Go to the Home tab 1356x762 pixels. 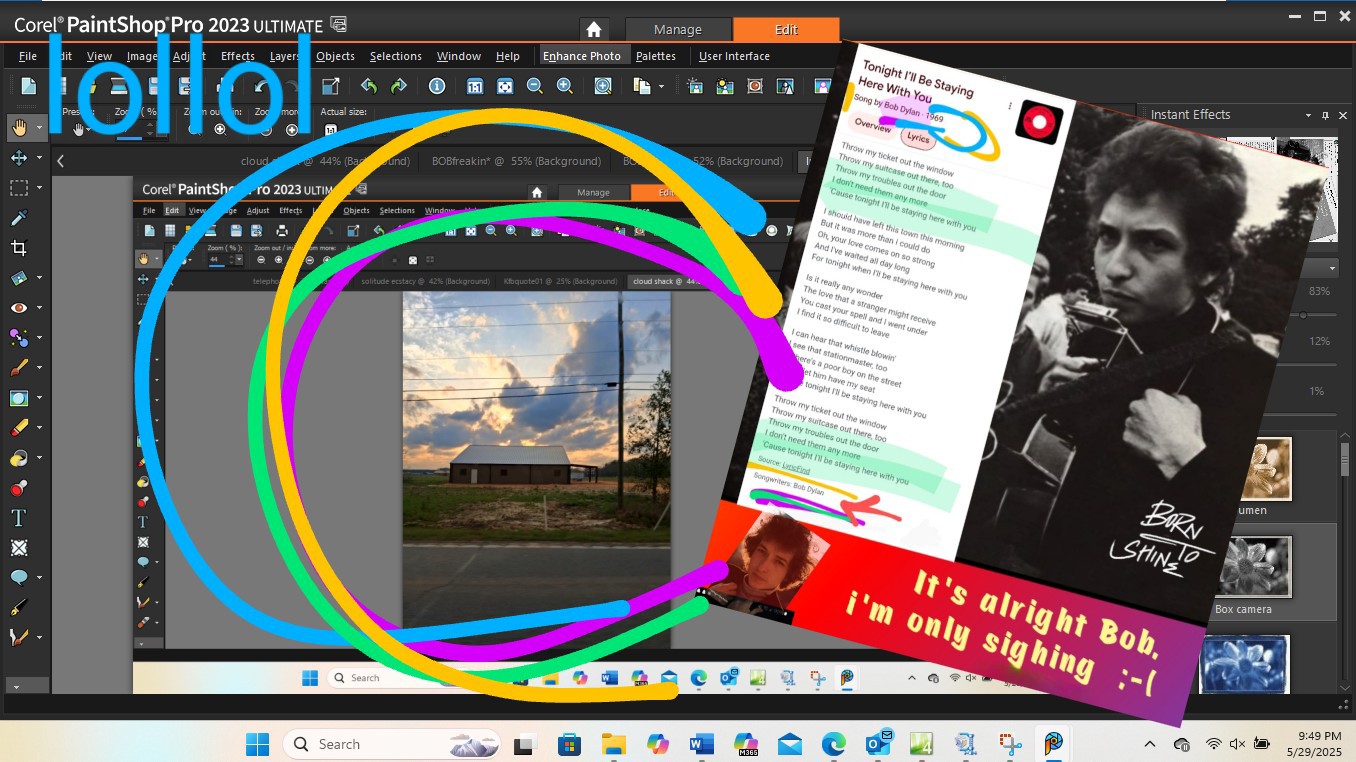pos(594,29)
